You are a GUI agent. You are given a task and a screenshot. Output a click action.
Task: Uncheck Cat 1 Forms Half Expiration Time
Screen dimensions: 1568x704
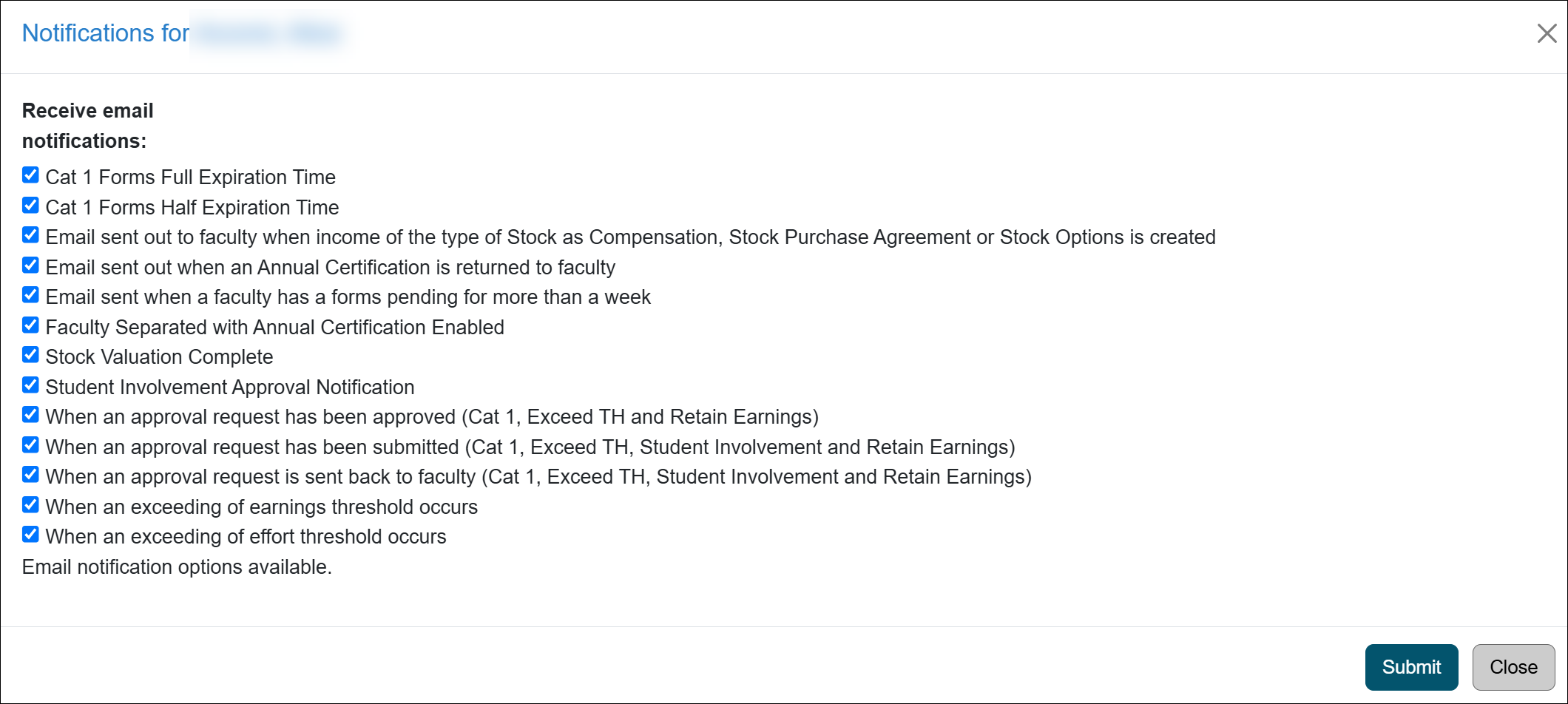click(x=30, y=206)
